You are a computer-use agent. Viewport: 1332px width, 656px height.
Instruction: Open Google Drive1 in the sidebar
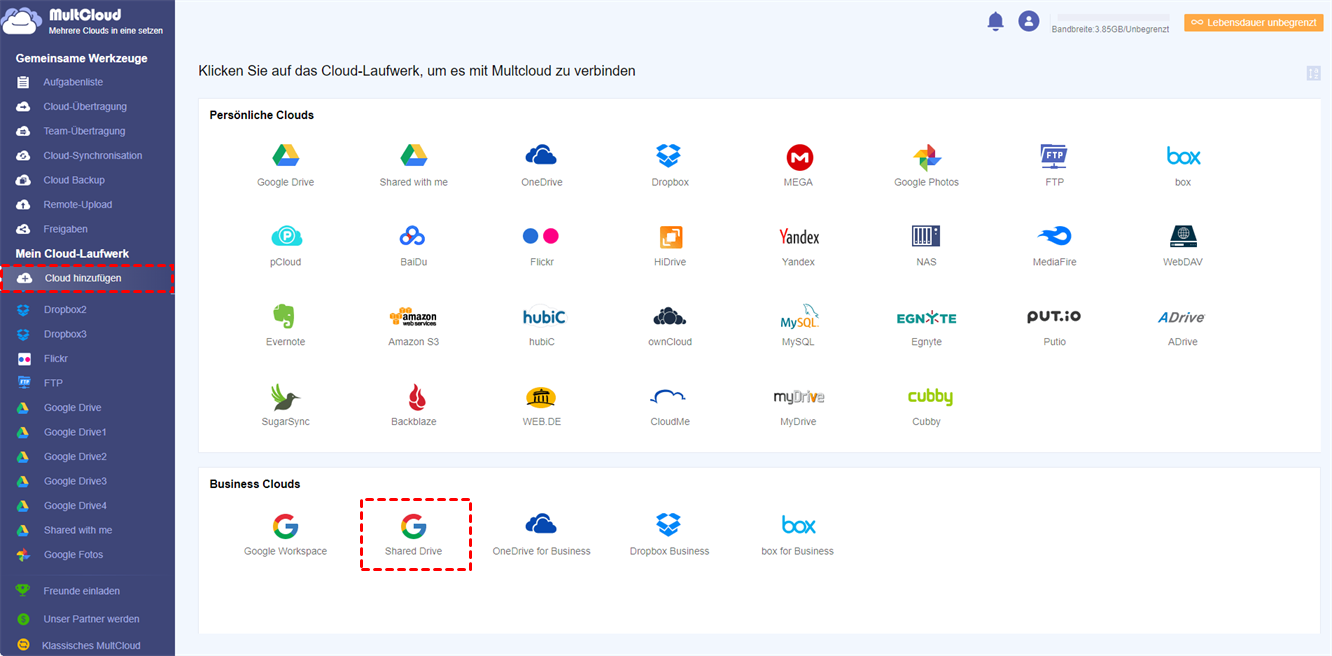coord(75,432)
